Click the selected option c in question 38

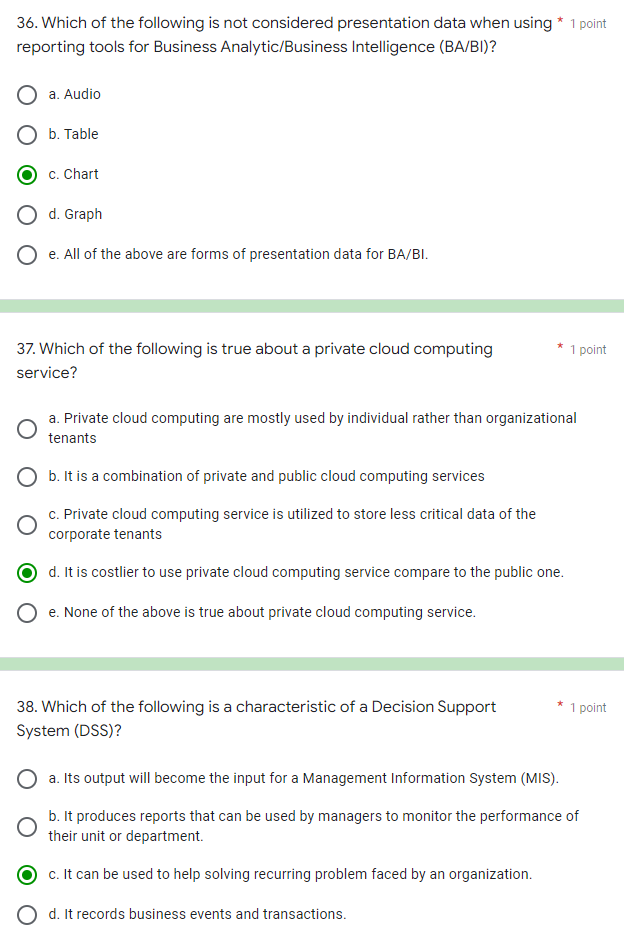click(27, 874)
